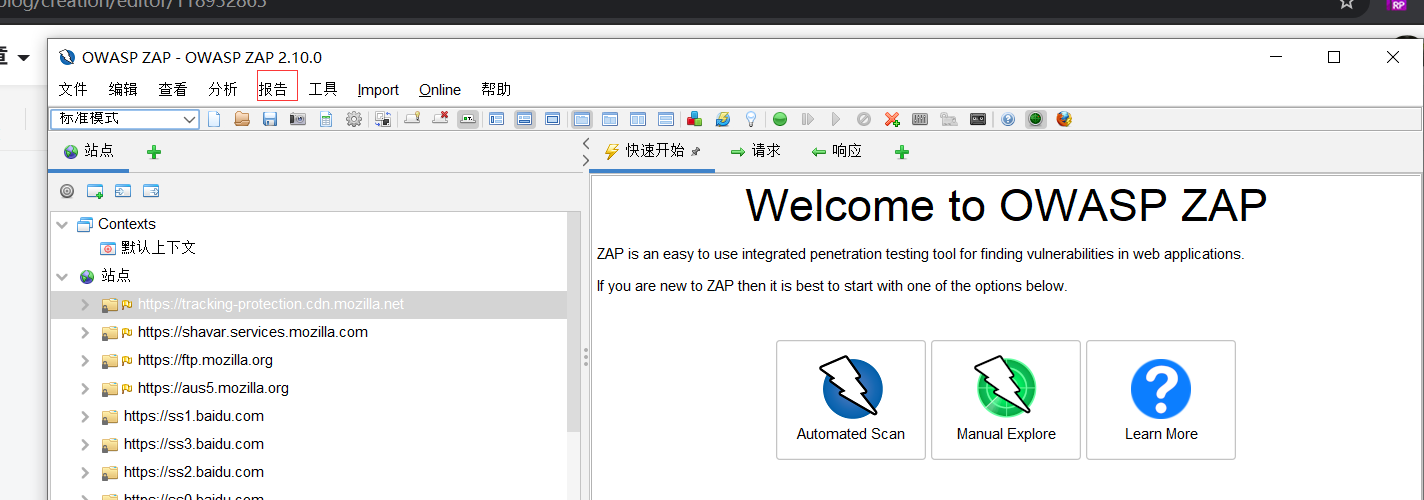1424x500 pixels.
Task: Expand the shavar.services.mozilla.com node
Action: 86,332
